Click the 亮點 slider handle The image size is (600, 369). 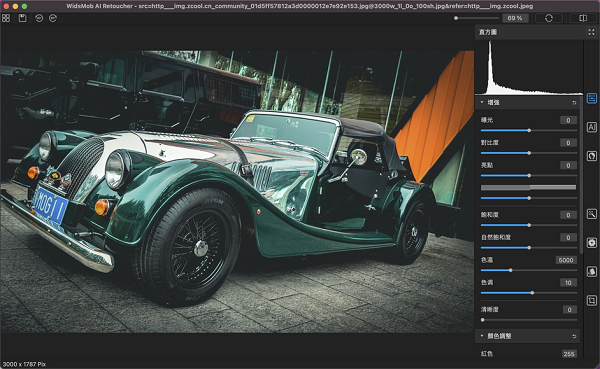click(x=529, y=176)
